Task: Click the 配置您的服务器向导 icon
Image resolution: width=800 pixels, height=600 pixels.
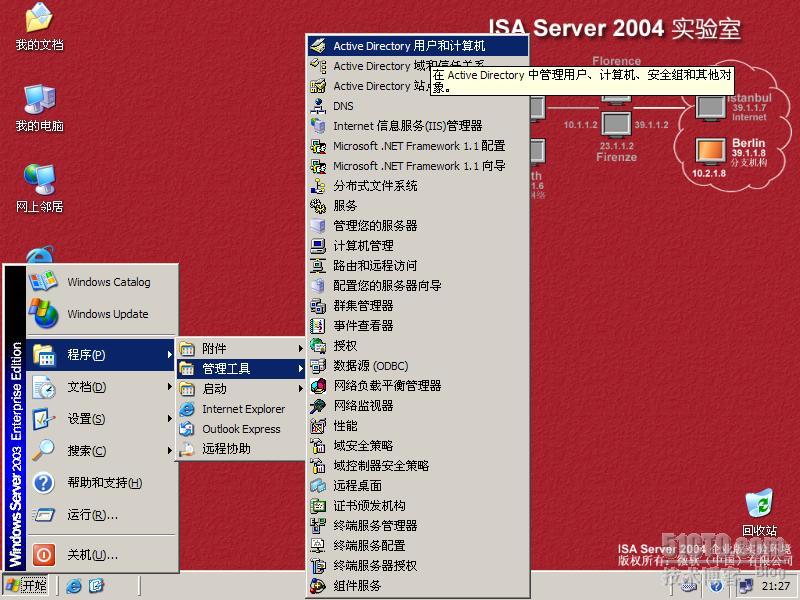Action: (318, 286)
